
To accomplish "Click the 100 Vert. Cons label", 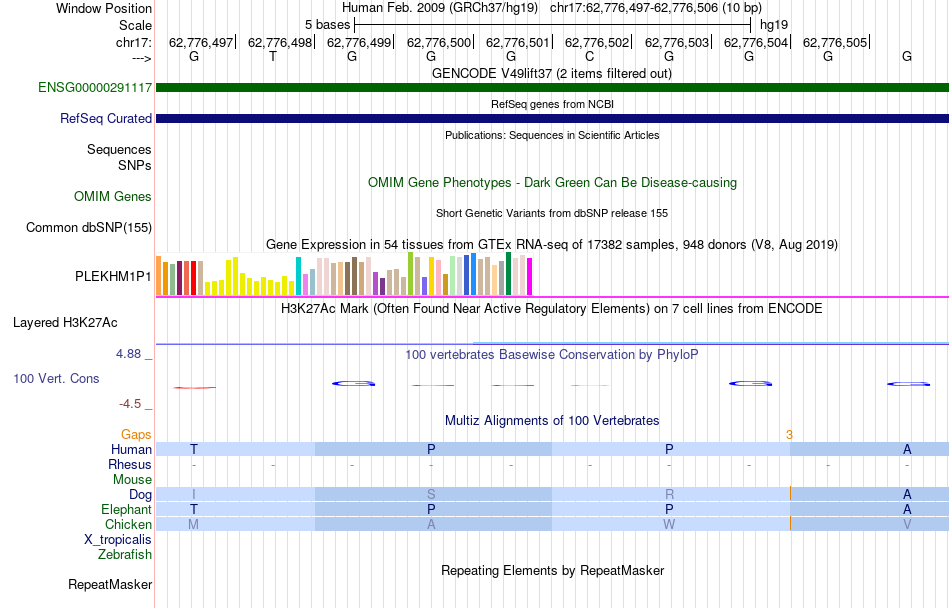I will pyautogui.click(x=56, y=378).
